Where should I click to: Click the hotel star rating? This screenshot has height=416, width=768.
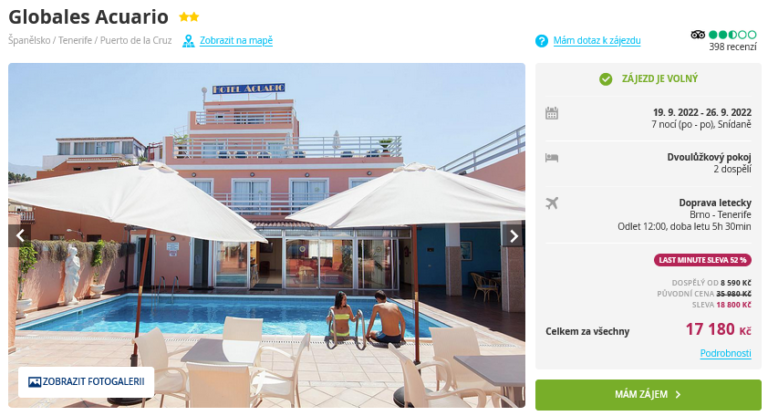189,17
